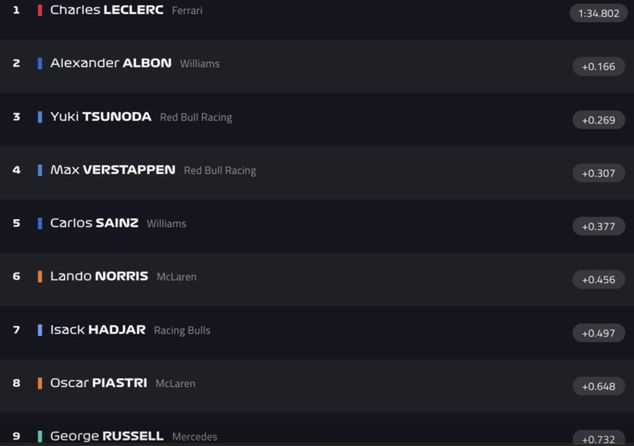Click the Racing Bulls team label
The width and height of the screenshot is (634, 446).
182,330
